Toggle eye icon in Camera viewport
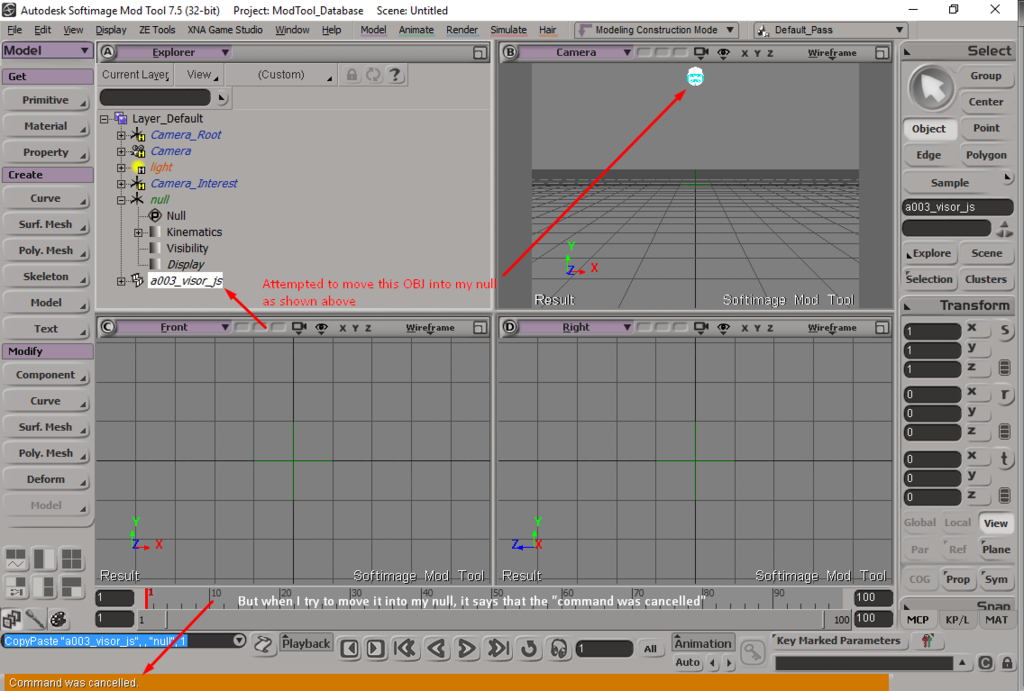Viewport: 1024px width, 691px height. 724,54
